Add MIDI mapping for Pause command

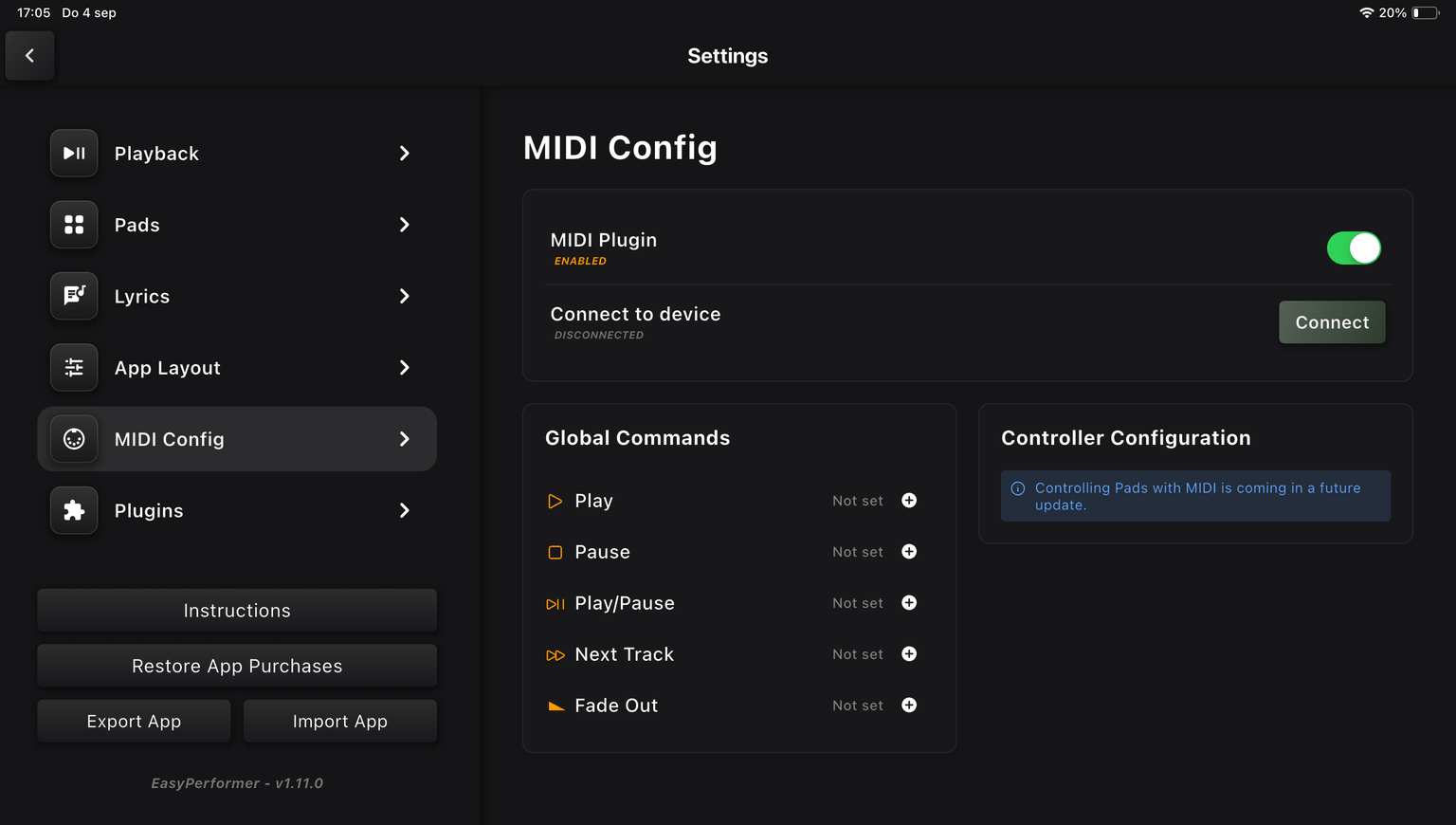pyautogui.click(x=909, y=552)
